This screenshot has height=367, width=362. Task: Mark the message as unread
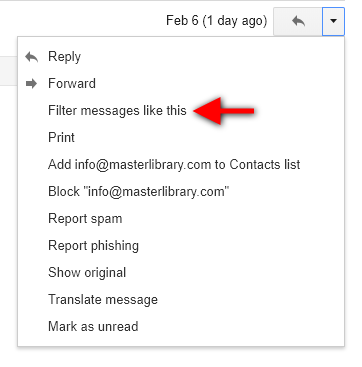(93, 326)
